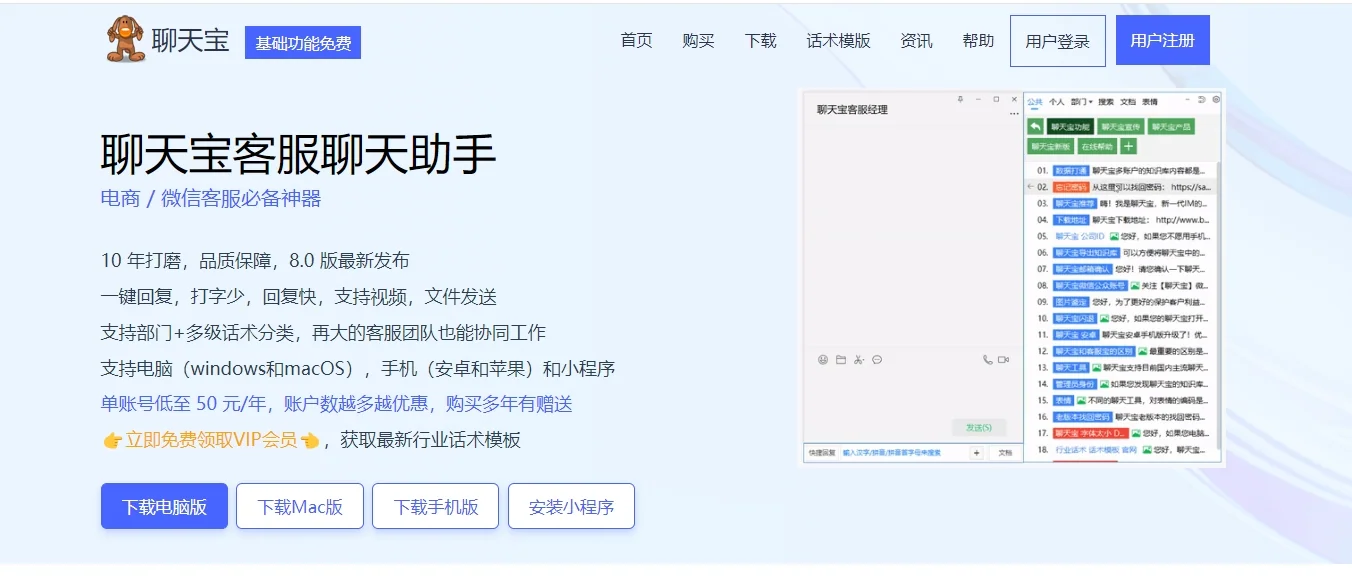Click the green back arrow button in preview
Viewport: 1352px width, 579px height.
click(x=1035, y=126)
